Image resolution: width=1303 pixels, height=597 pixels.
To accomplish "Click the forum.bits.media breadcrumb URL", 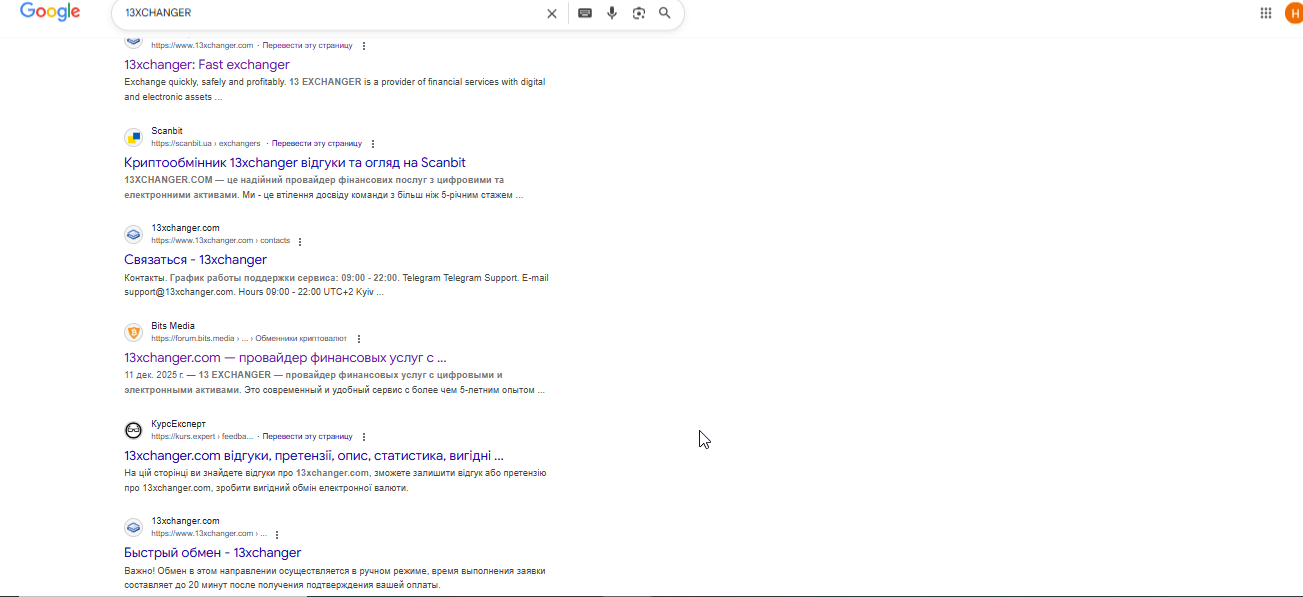I will (x=249, y=339).
